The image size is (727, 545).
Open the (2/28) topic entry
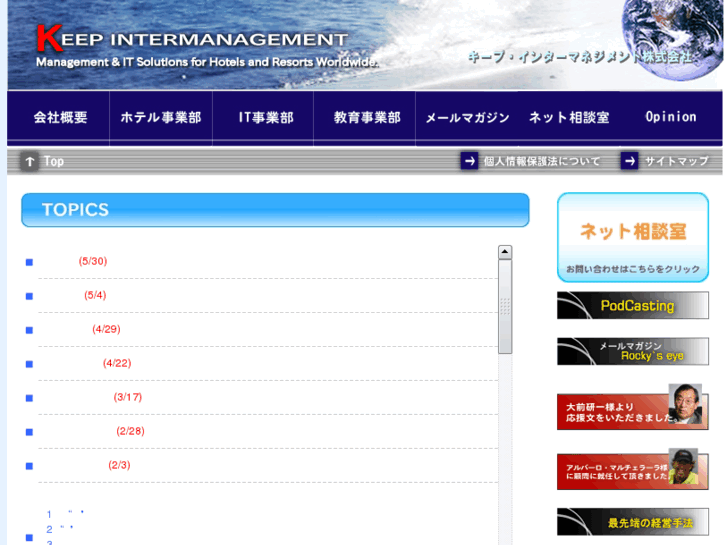(x=130, y=431)
